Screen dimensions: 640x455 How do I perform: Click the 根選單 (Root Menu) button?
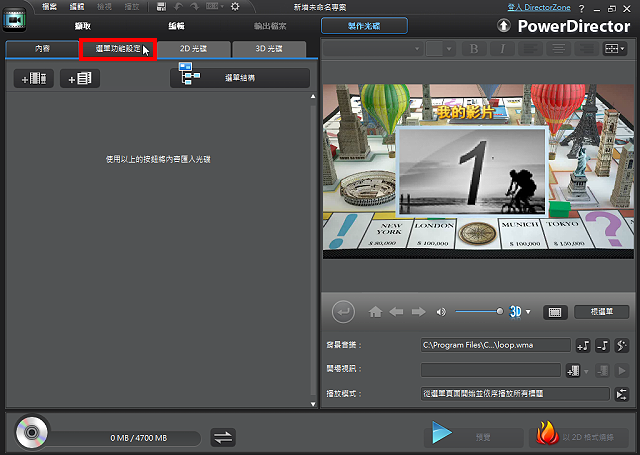[602, 312]
